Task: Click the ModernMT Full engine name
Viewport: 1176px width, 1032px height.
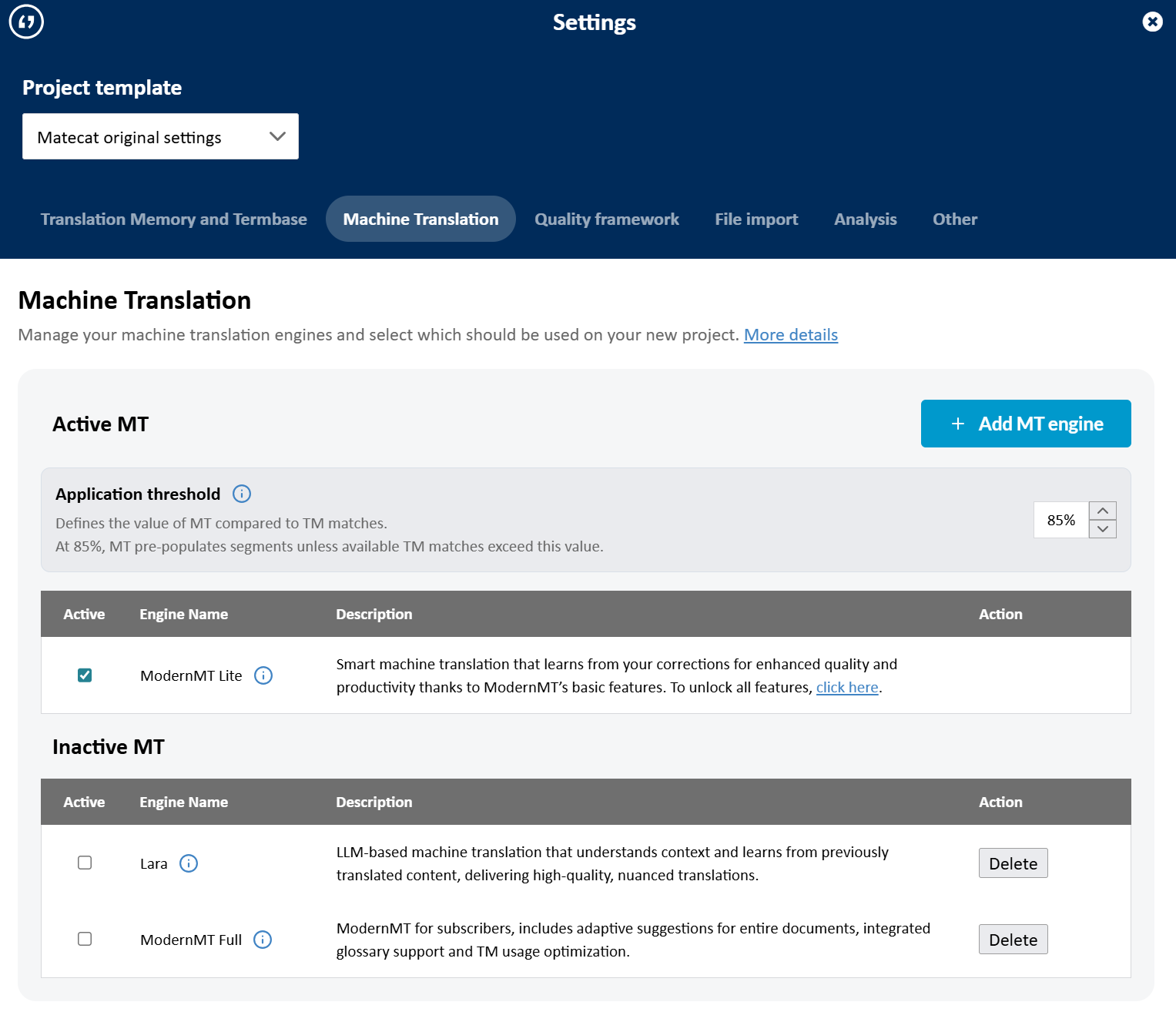Action: (x=191, y=940)
